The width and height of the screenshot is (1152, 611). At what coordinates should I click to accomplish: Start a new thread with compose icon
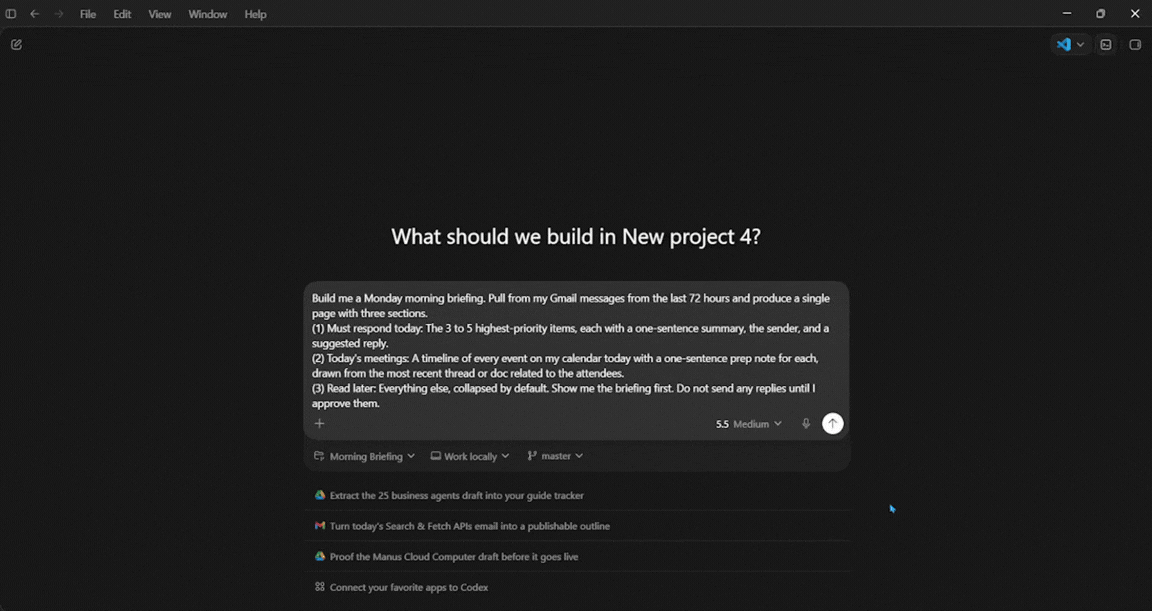[16, 45]
